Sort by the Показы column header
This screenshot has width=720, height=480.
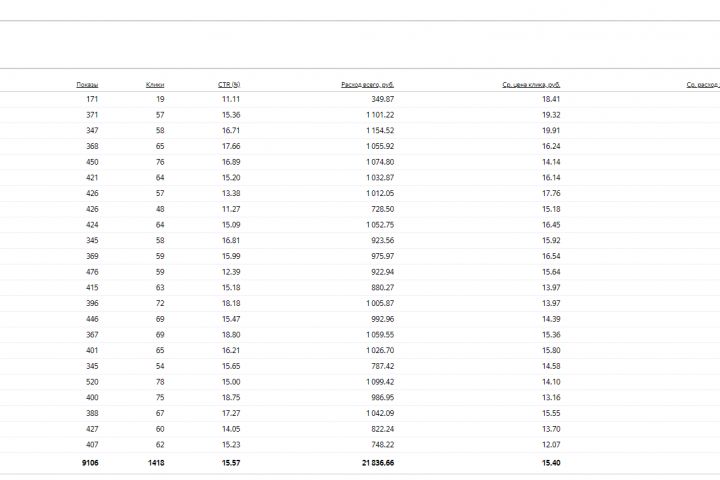[x=87, y=84]
